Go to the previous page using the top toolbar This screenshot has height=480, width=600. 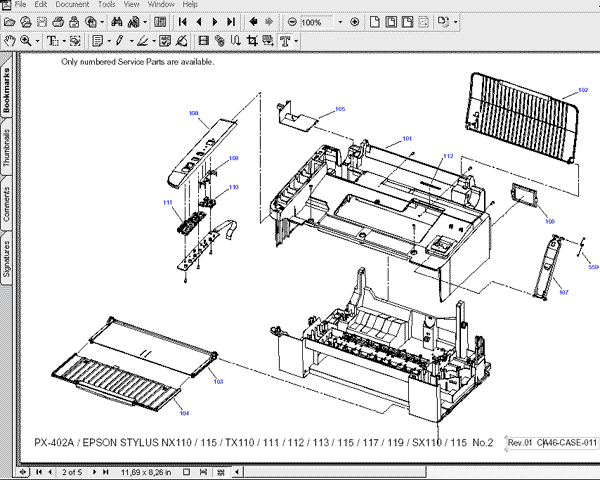(x=199, y=22)
